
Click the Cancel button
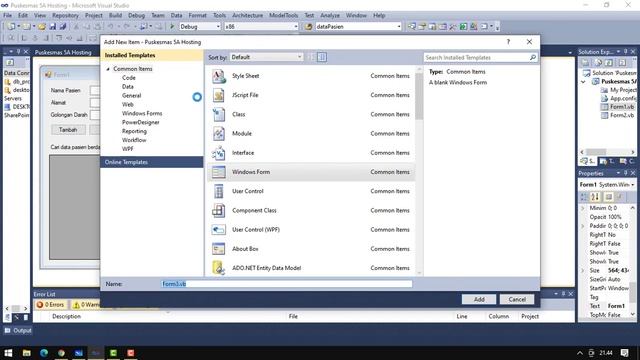click(517, 299)
